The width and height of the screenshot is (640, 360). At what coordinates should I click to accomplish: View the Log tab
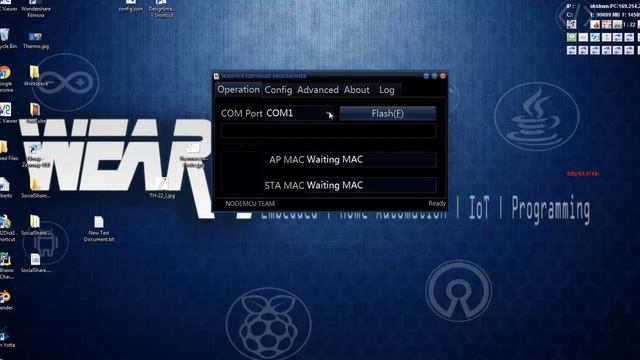(x=387, y=90)
